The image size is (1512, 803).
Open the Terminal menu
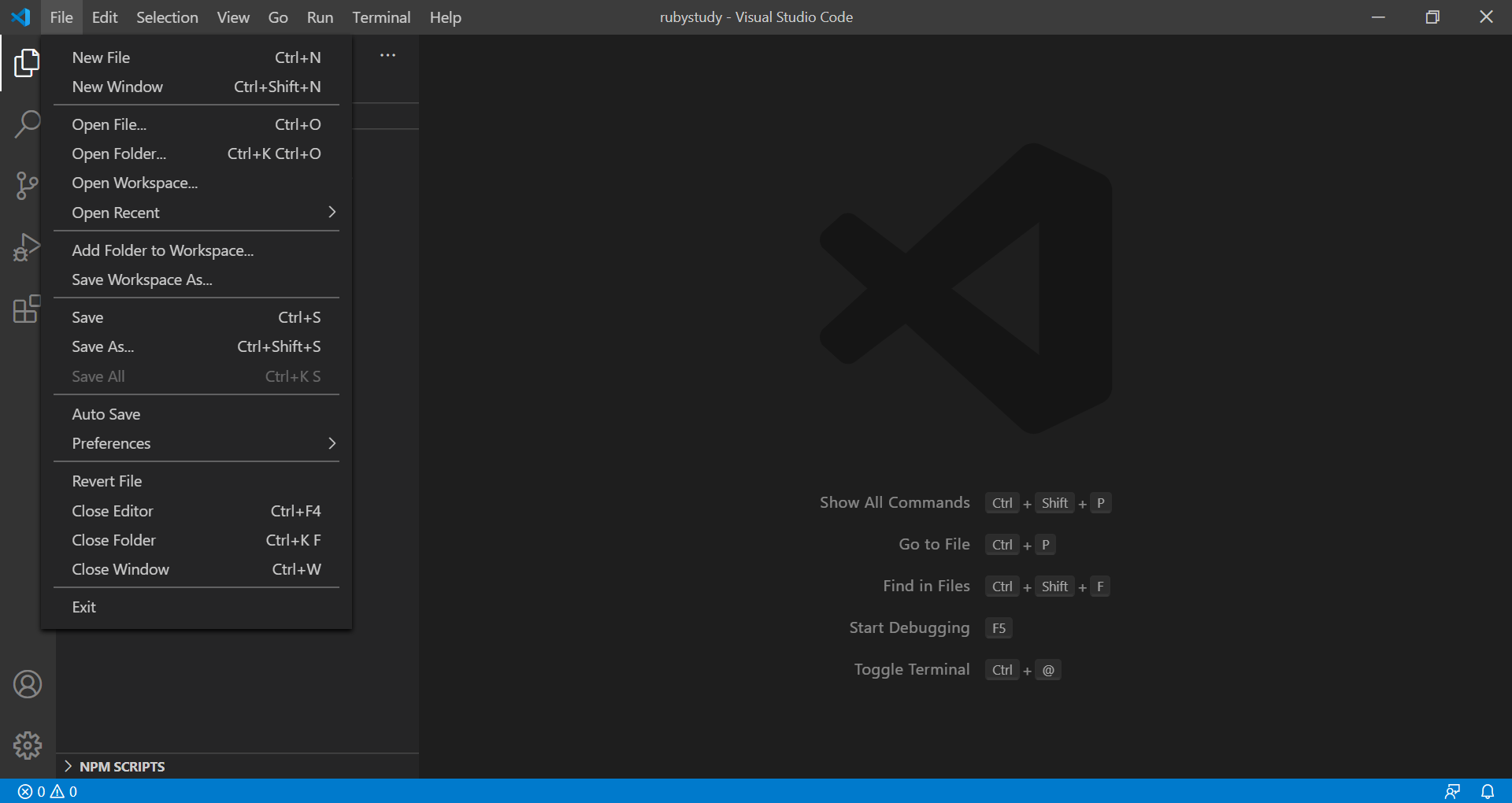click(380, 17)
